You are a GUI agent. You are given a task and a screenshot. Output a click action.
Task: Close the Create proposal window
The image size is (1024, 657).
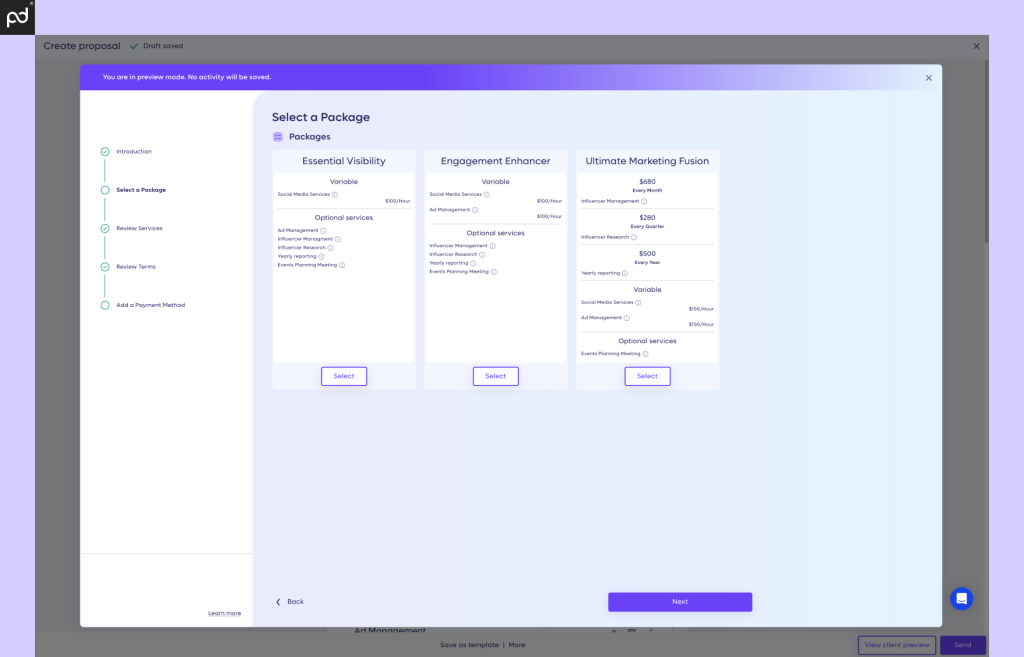coord(976,46)
